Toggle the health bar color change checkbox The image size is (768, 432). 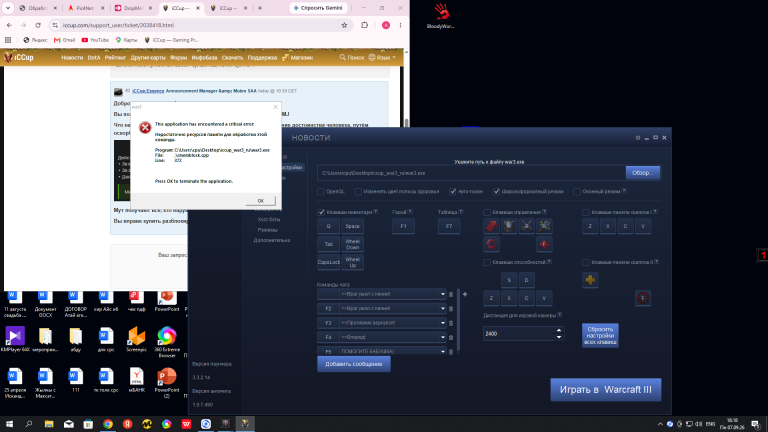click(359, 192)
